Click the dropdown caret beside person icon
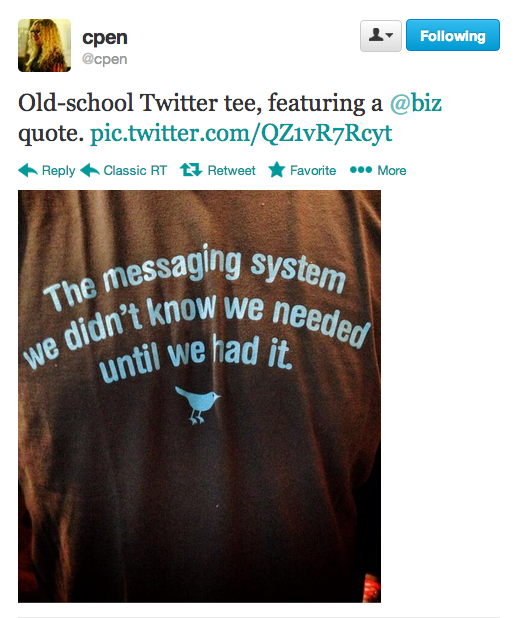 [x=390, y=35]
